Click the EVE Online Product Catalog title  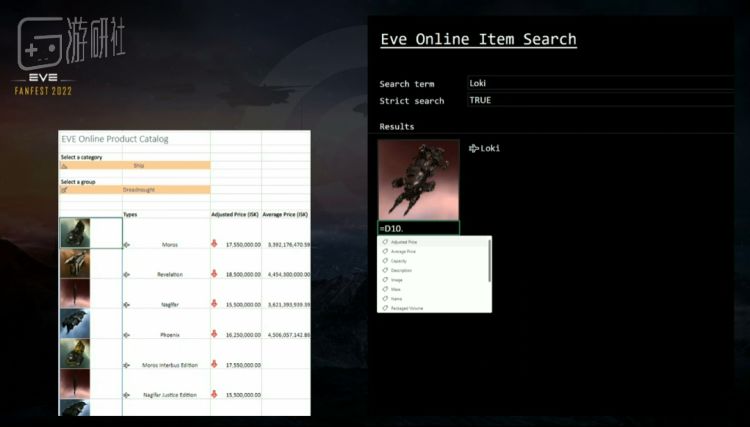[115, 139]
